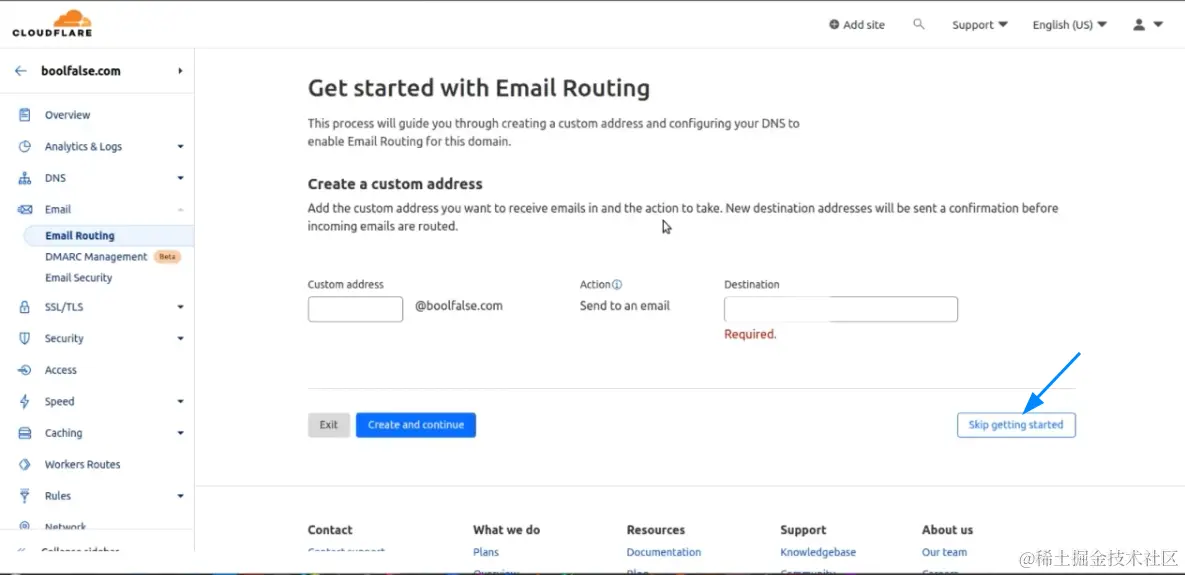The height and width of the screenshot is (575, 1185).
Task: Click the Cloudflare logo
Action: [52, 23]
